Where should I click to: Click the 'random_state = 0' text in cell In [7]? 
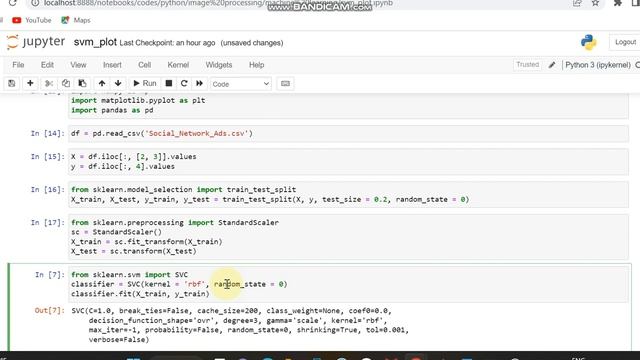point(250,284)
